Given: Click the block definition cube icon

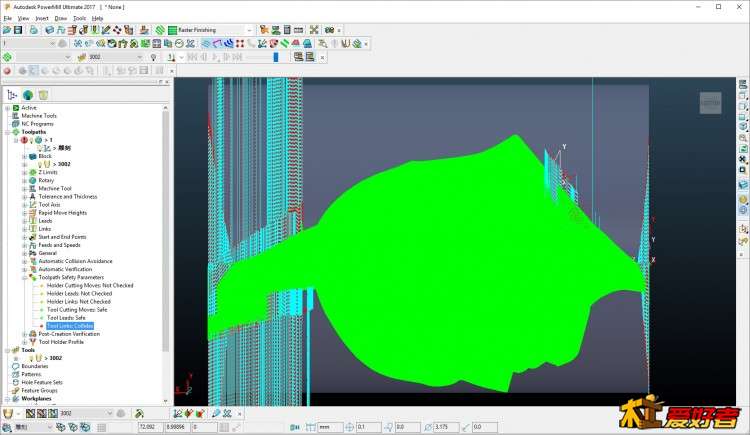Looking at the screenshot, I should (x=49, y=30).
